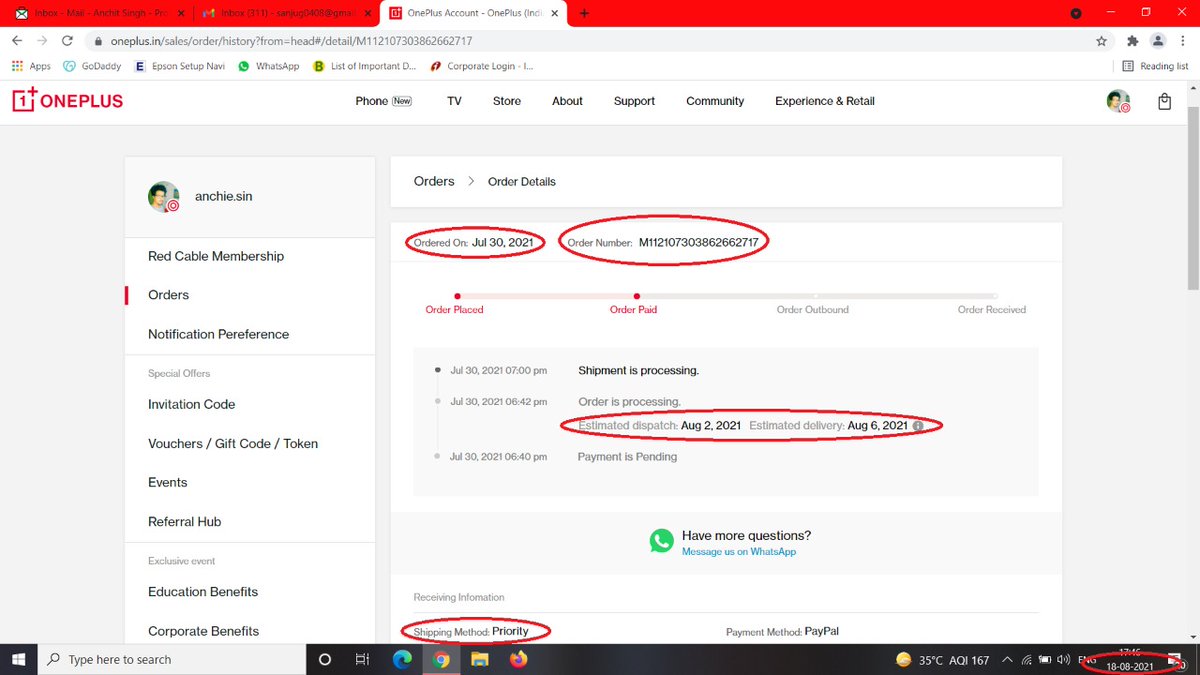This screenshot has height=675, width=1200.
Task: Open Education Benefits
Action: [x=203, y=591]
